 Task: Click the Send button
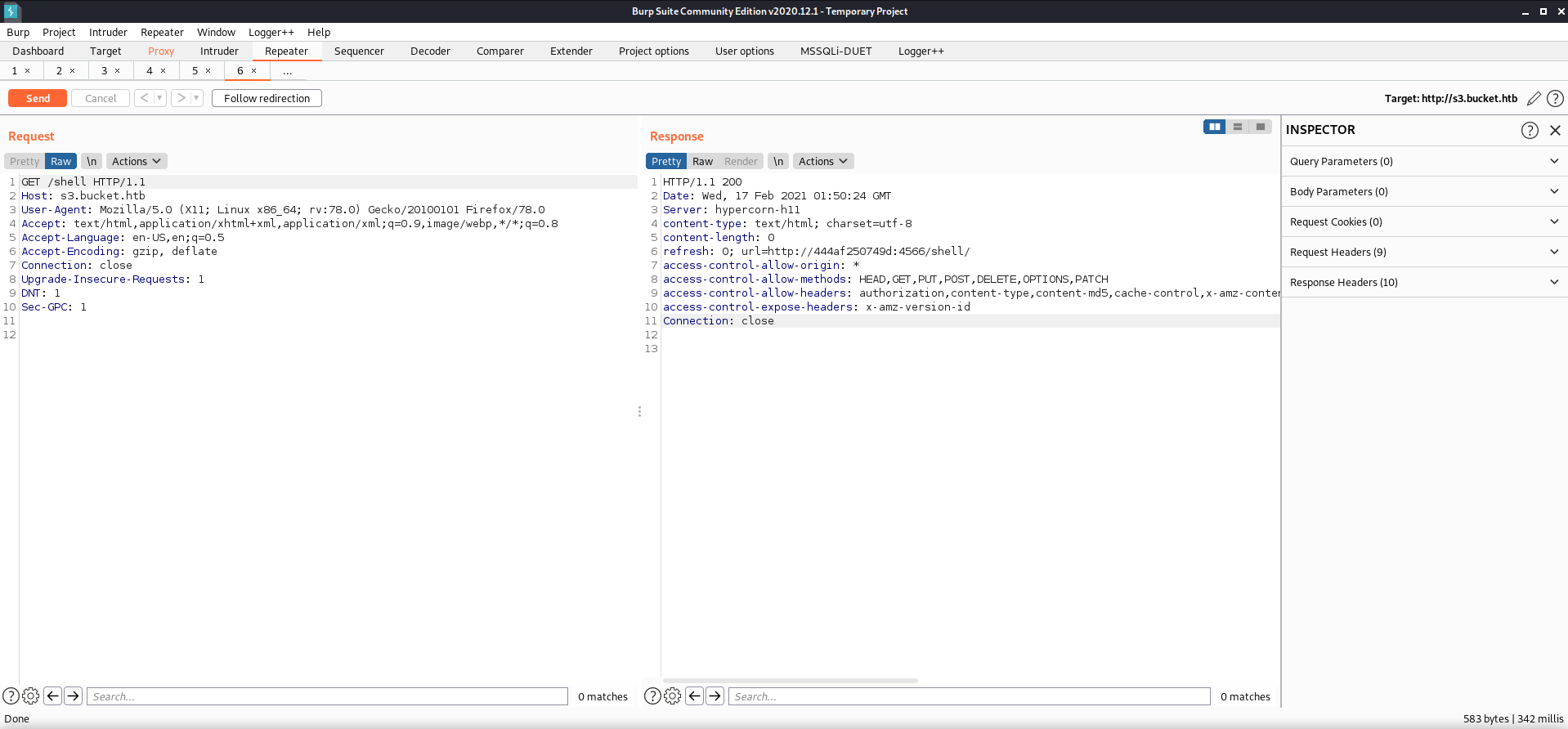(38, 98)
